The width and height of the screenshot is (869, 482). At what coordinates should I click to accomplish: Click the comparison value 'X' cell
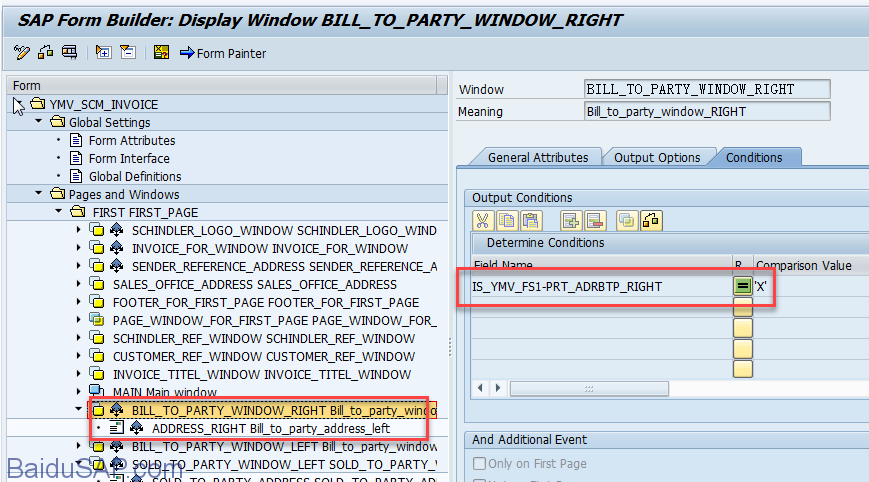[x=760, y=286]
